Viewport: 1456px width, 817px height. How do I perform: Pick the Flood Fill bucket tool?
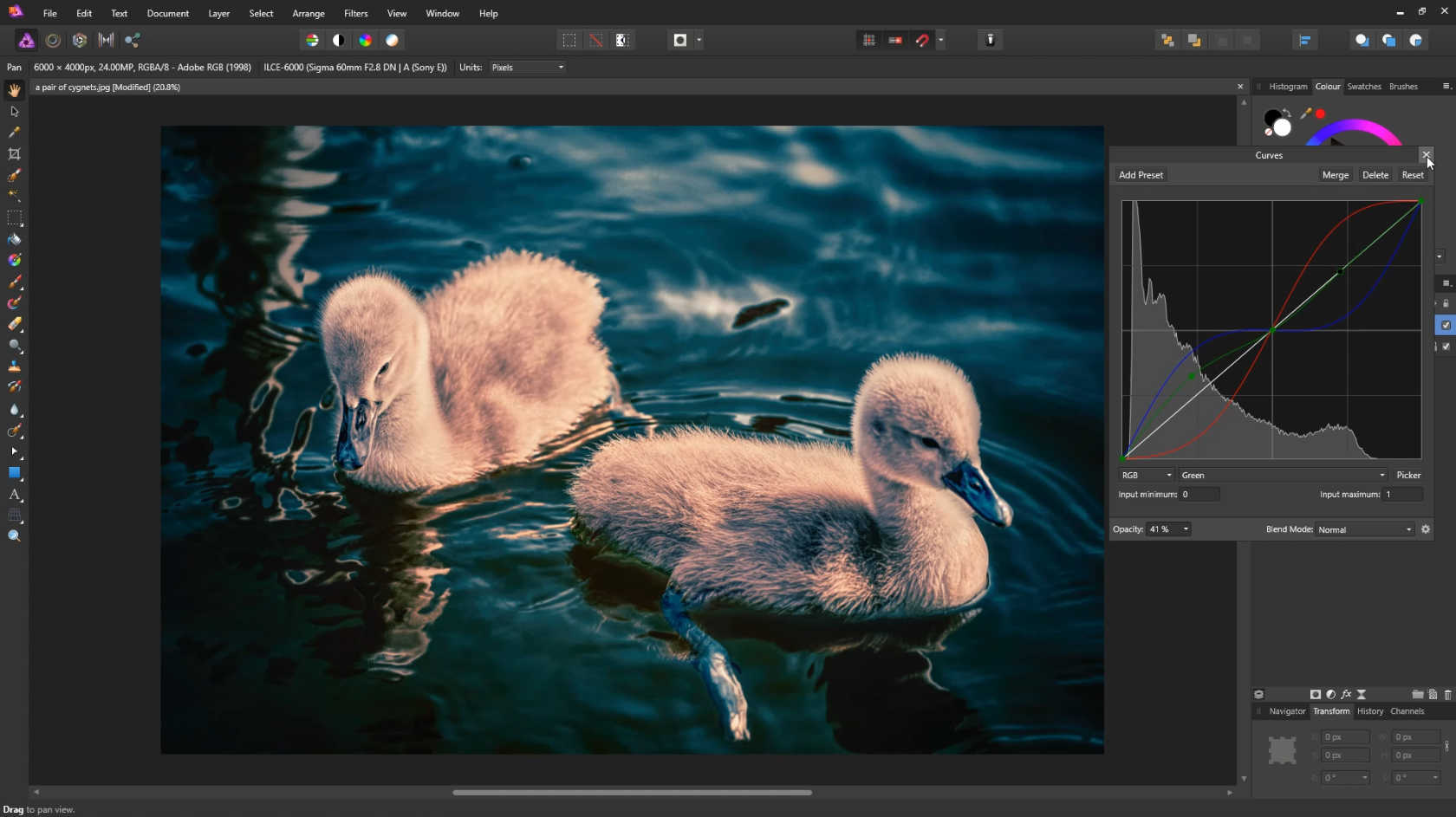14,239
